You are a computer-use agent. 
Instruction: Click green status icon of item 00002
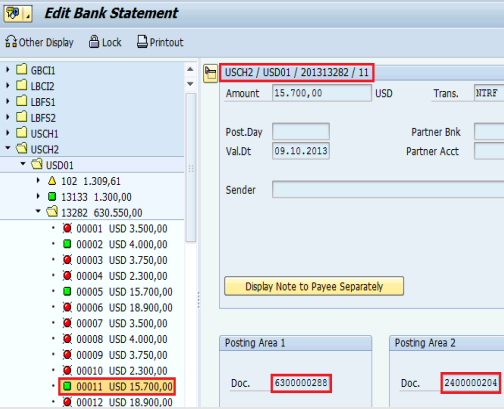tap(67, 244)
